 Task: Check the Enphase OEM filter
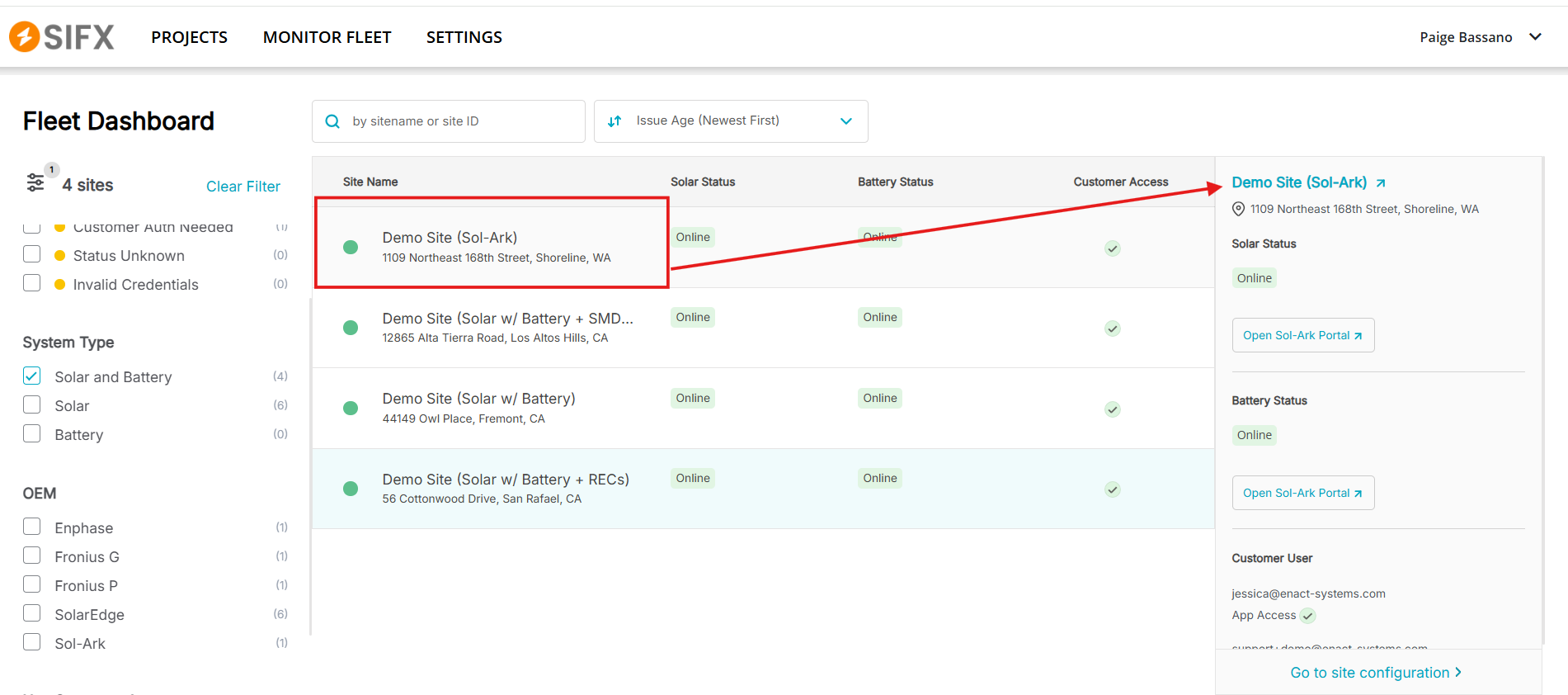tap(32, 527)
